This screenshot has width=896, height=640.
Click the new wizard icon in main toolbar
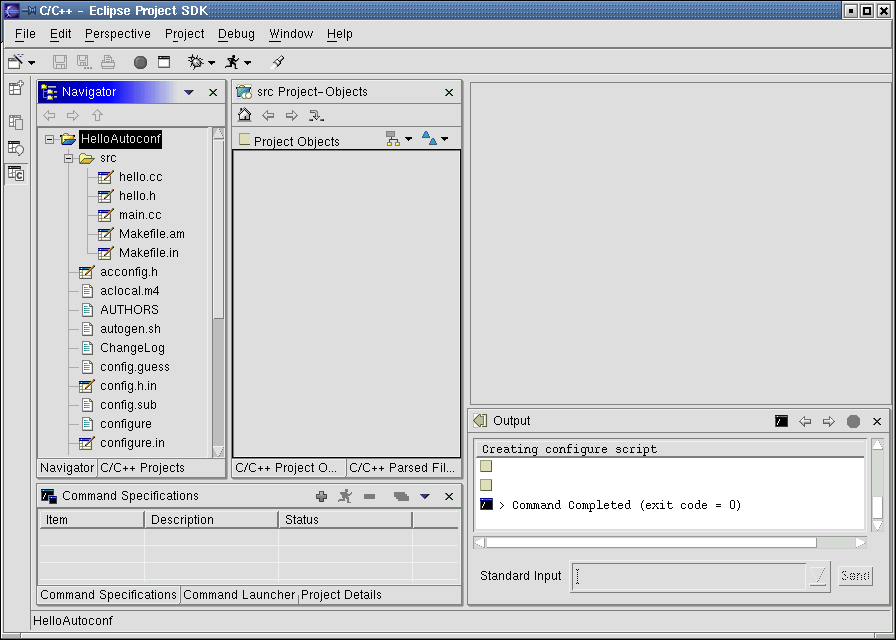tap(16, 62)
